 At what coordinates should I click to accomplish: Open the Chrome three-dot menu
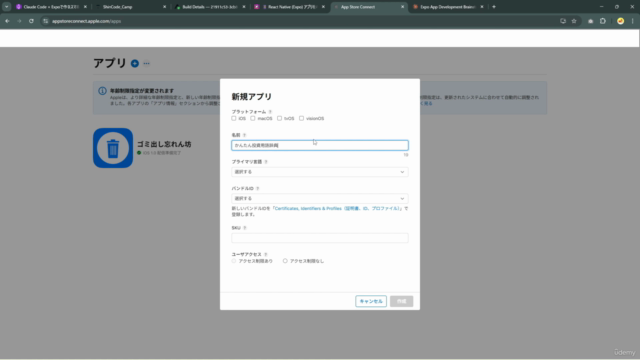[x=633, y=21]
